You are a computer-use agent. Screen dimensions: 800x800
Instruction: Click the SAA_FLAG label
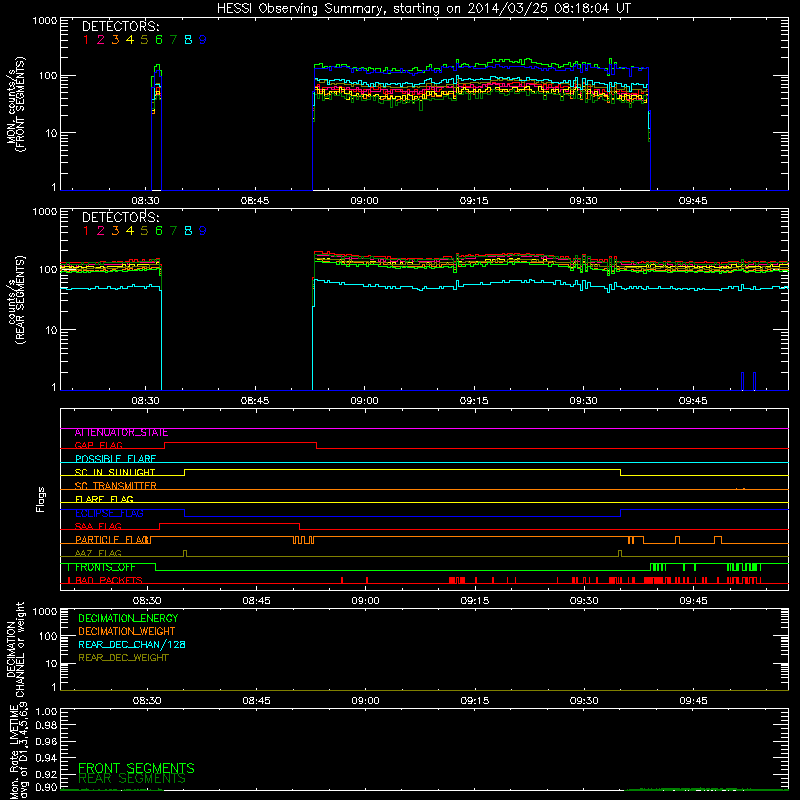point(98,526)
